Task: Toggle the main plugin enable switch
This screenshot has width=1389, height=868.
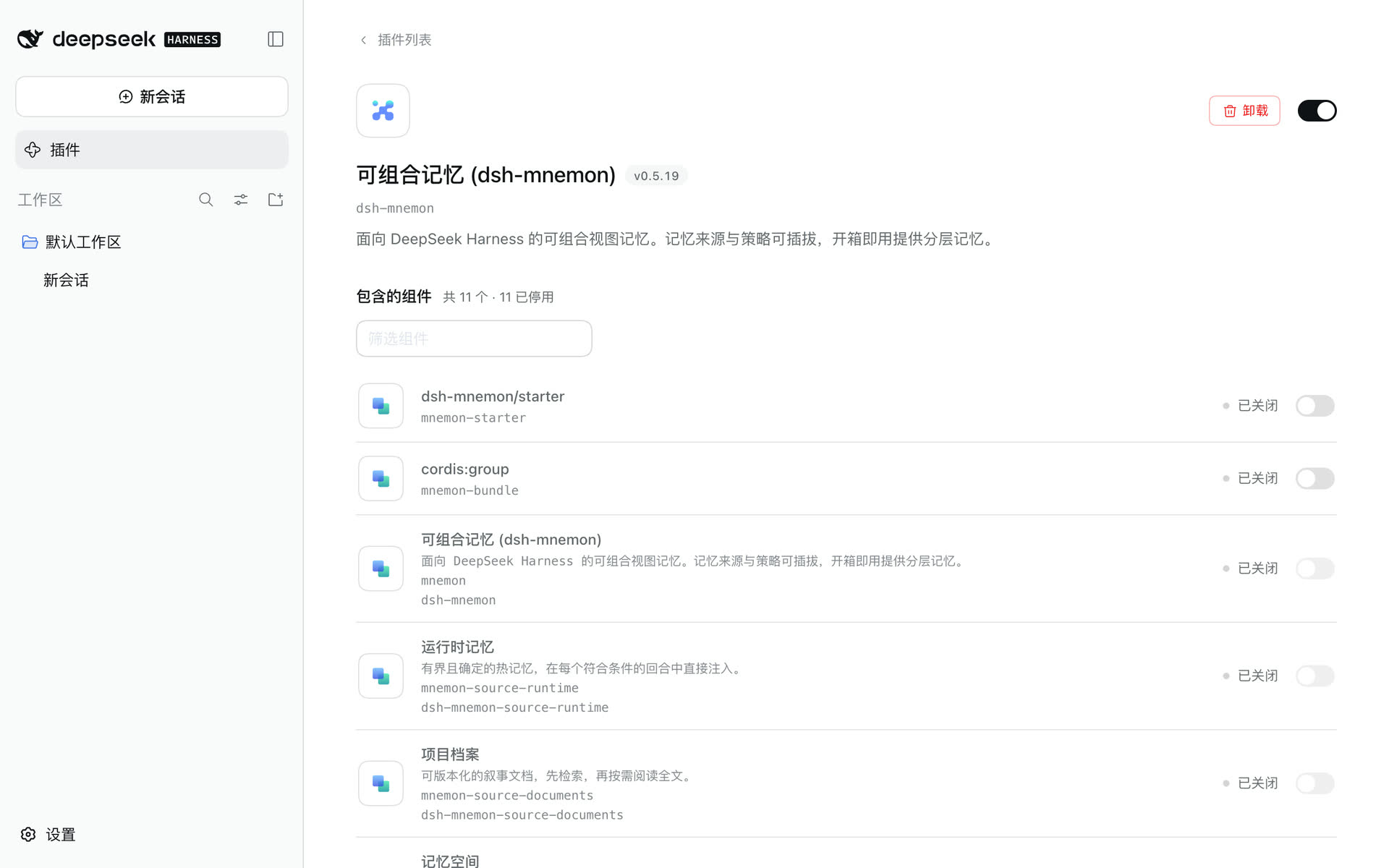Action: tap(1317, 111)
